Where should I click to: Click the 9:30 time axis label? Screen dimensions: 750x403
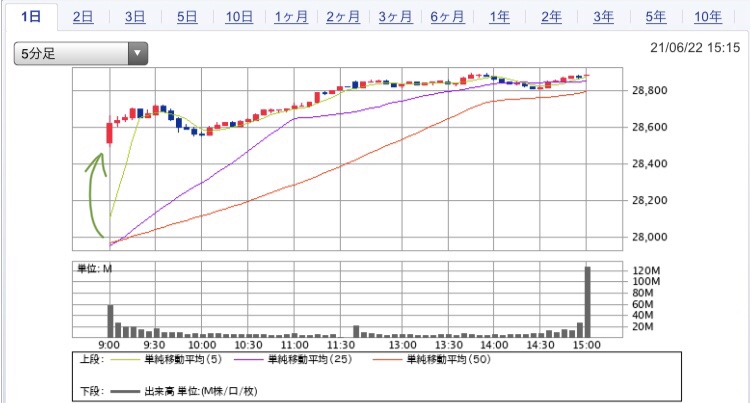tap(154, 345)
